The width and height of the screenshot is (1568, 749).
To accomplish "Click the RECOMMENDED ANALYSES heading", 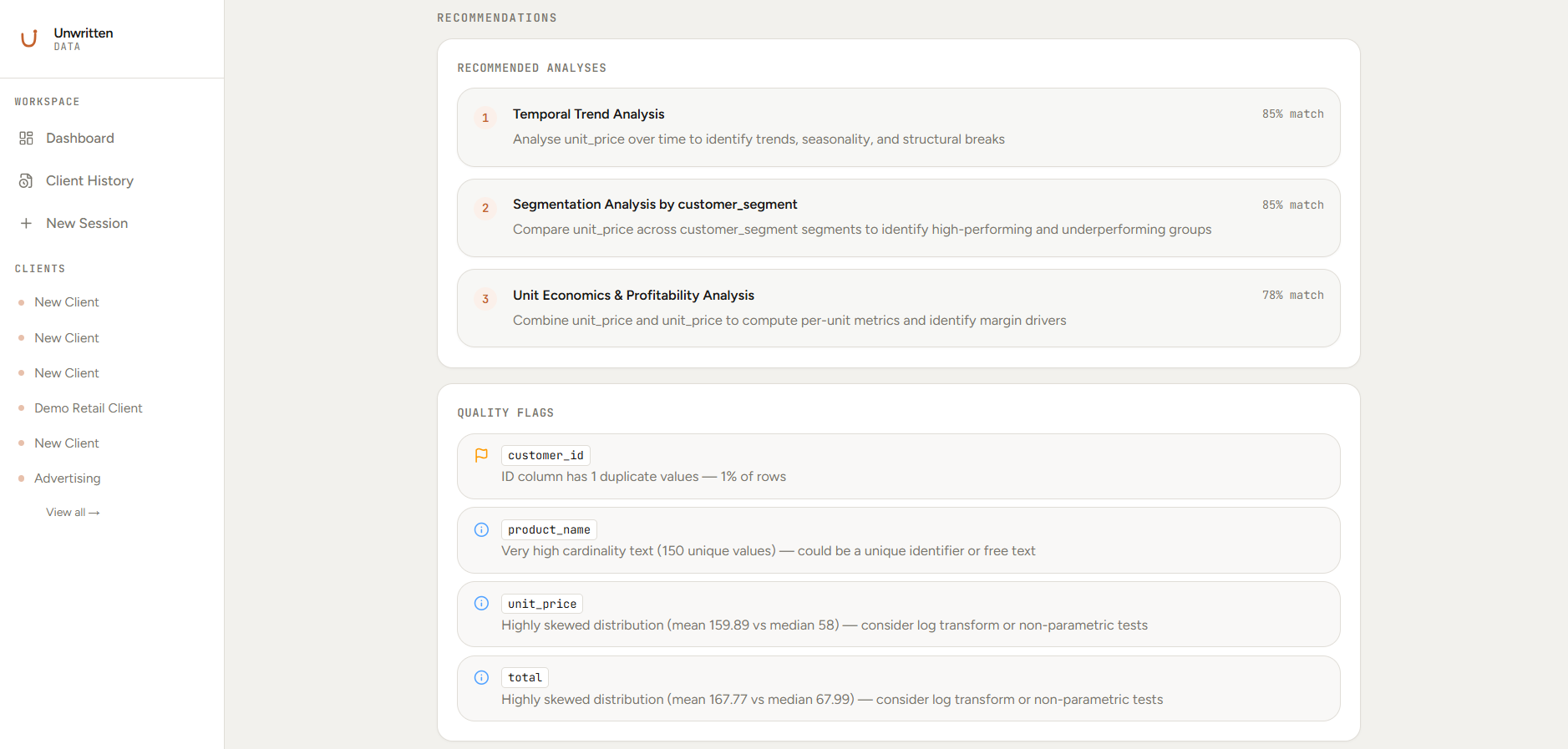I will tap(532, 68).
